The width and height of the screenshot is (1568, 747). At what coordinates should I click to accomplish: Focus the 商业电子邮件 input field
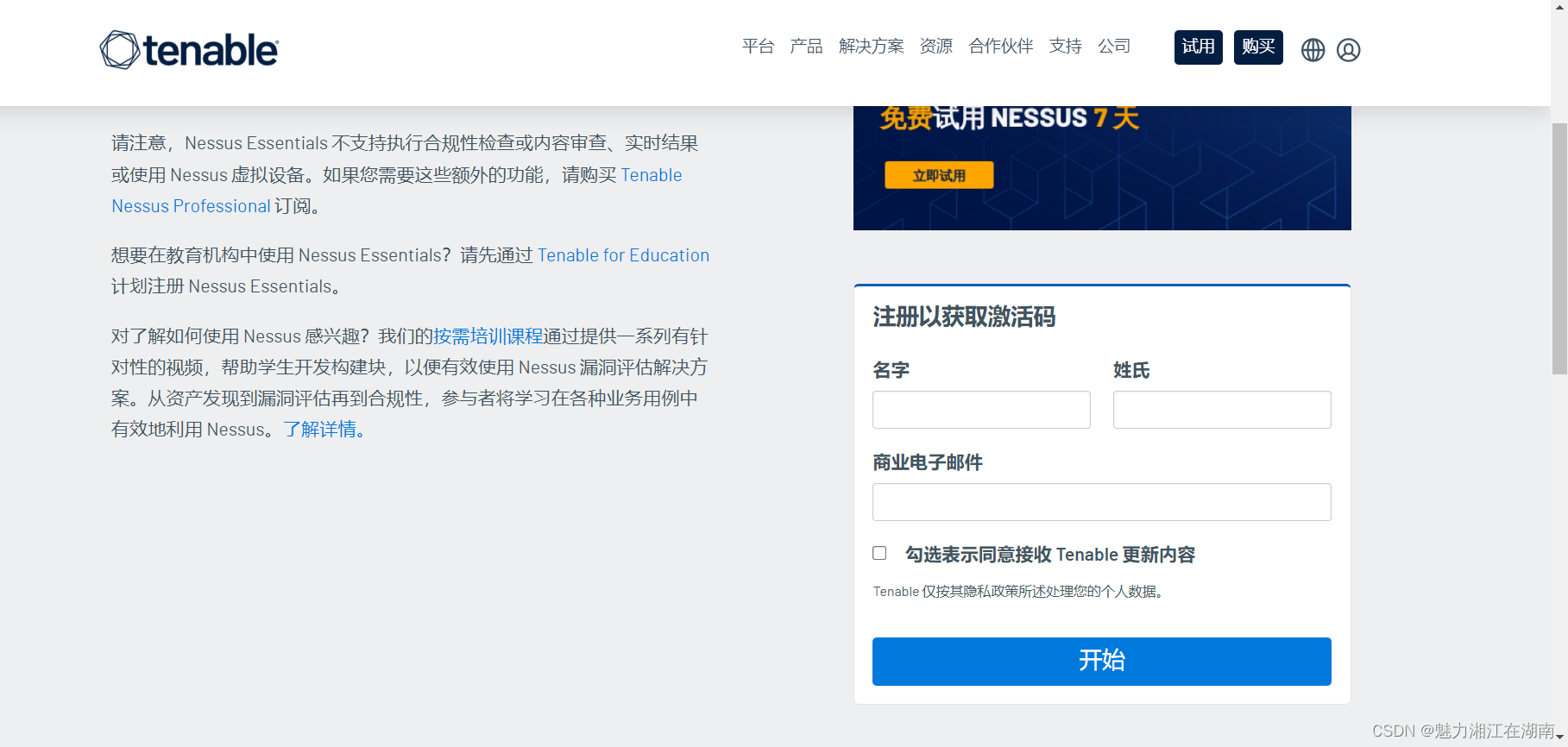coord(1102,502)
